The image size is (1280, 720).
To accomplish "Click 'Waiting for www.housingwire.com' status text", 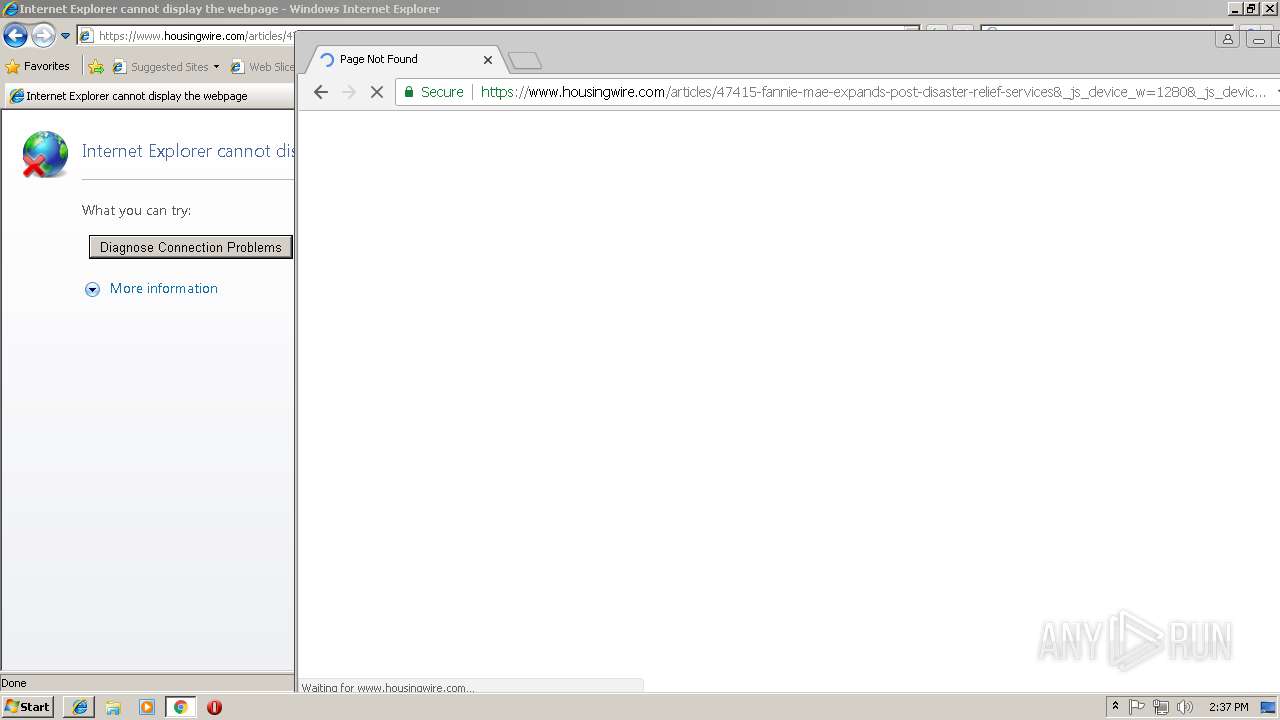I will tap(388, 688).
